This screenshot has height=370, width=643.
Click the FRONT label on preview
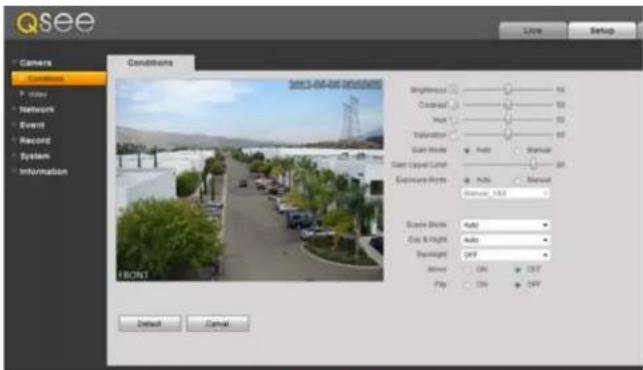pyautogui.click(x=133, y=275)
